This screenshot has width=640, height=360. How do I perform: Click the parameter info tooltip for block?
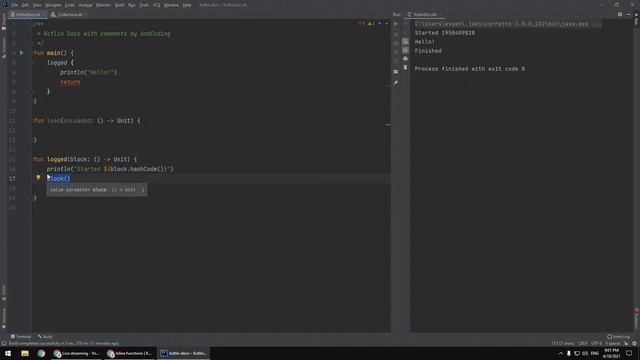pos(97,190)
